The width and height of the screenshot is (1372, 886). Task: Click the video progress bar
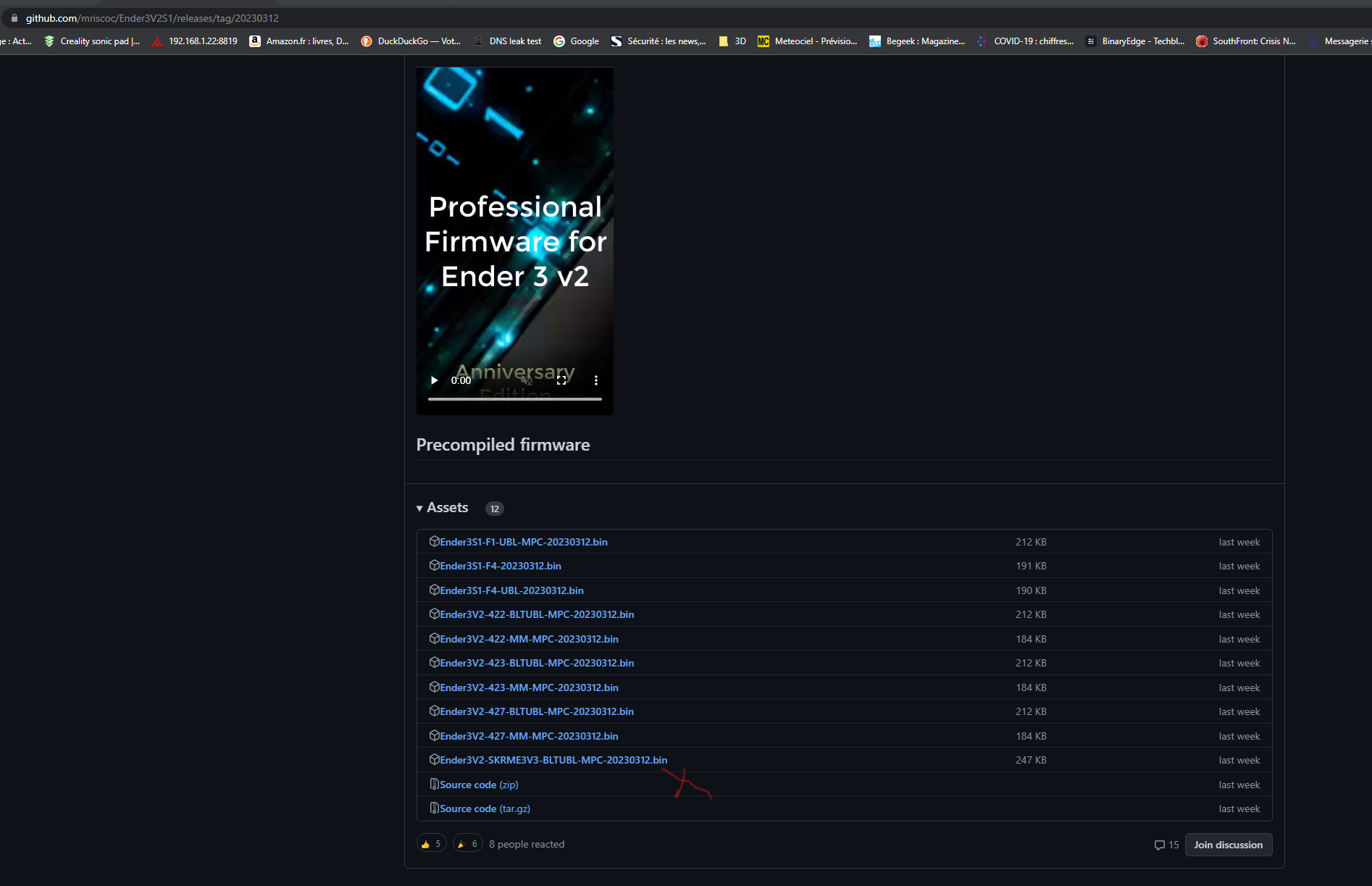[x=515, y=398]
